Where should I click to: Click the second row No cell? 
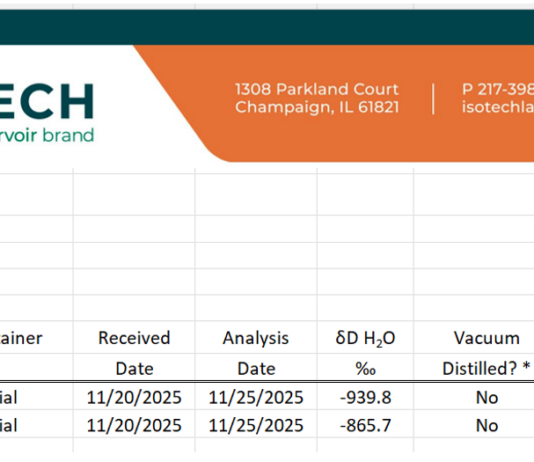tap(487, 425)
